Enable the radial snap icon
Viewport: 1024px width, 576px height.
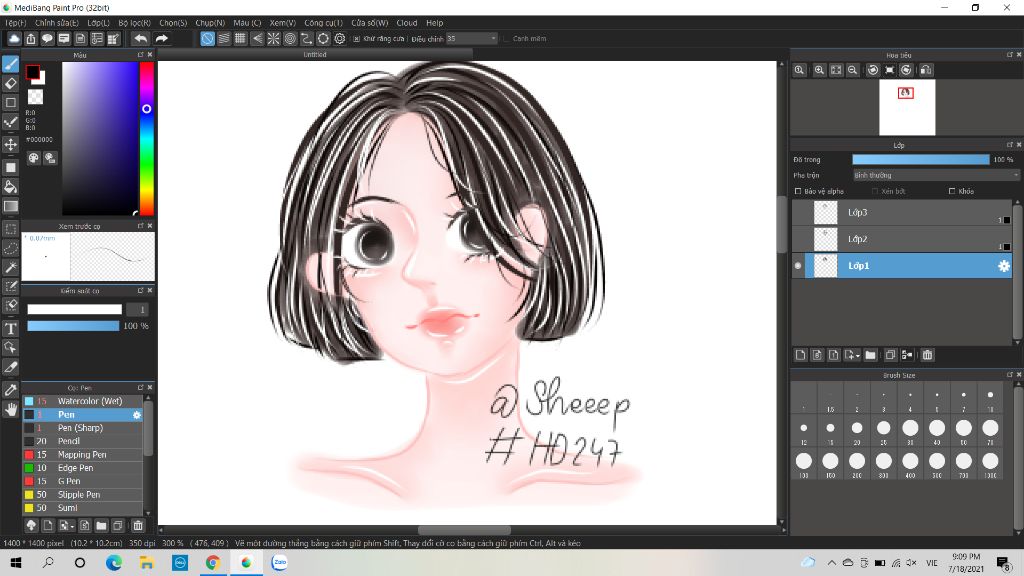click(x=274, y=39)
